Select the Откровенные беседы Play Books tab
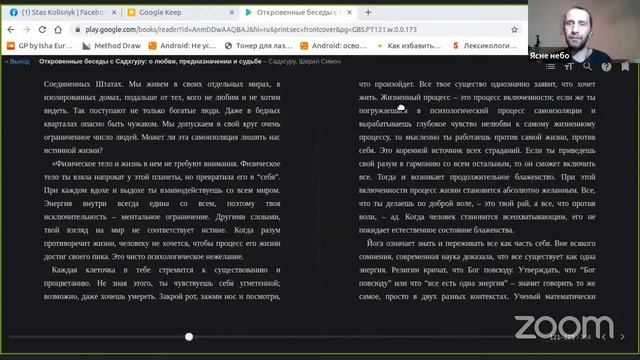 tap(298, 12)
